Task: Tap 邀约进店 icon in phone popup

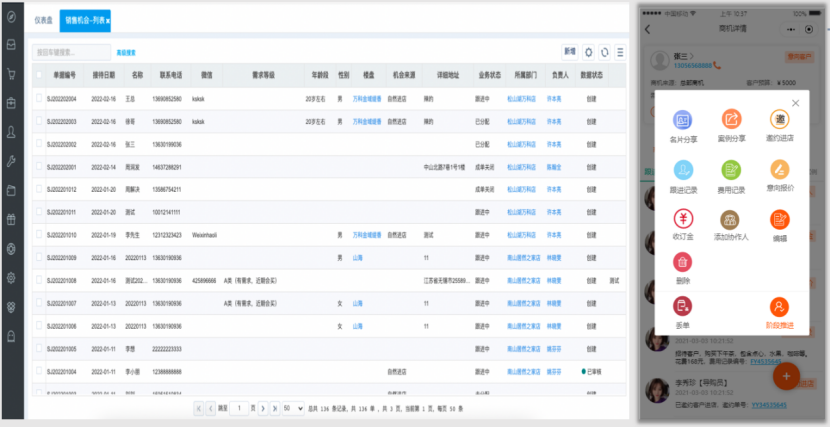Action: click(x=780, y=119)
